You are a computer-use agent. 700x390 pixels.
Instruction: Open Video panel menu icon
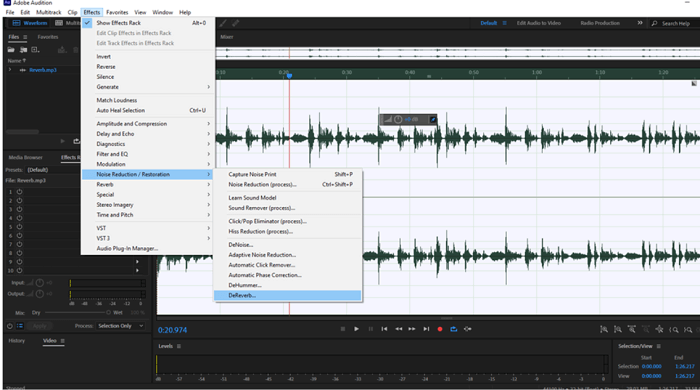coord(62,341)
